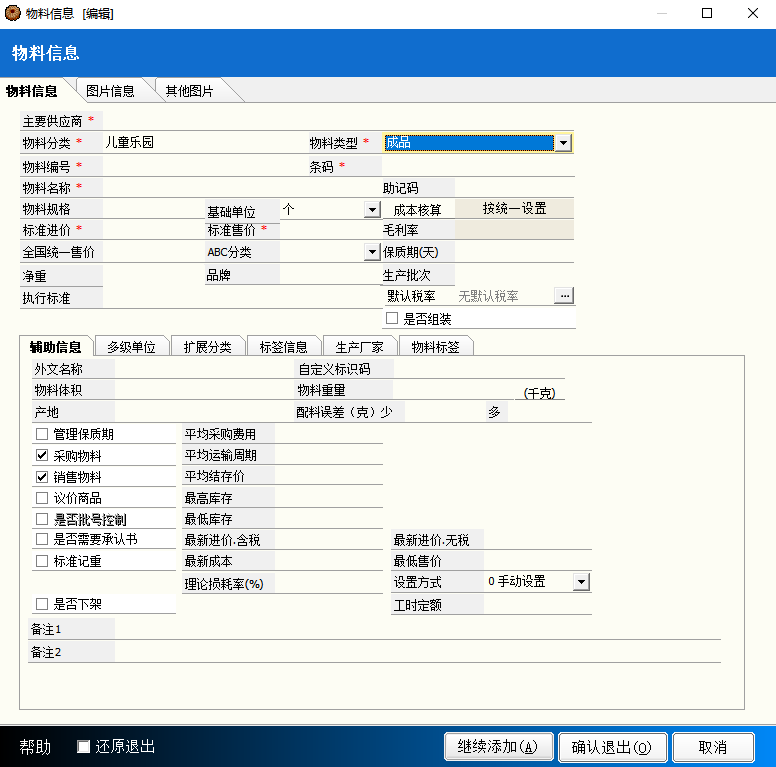Viewport: 776px width, 767px height.
Task: Open 标签信息 sub-tab
Action: point(284,347)
